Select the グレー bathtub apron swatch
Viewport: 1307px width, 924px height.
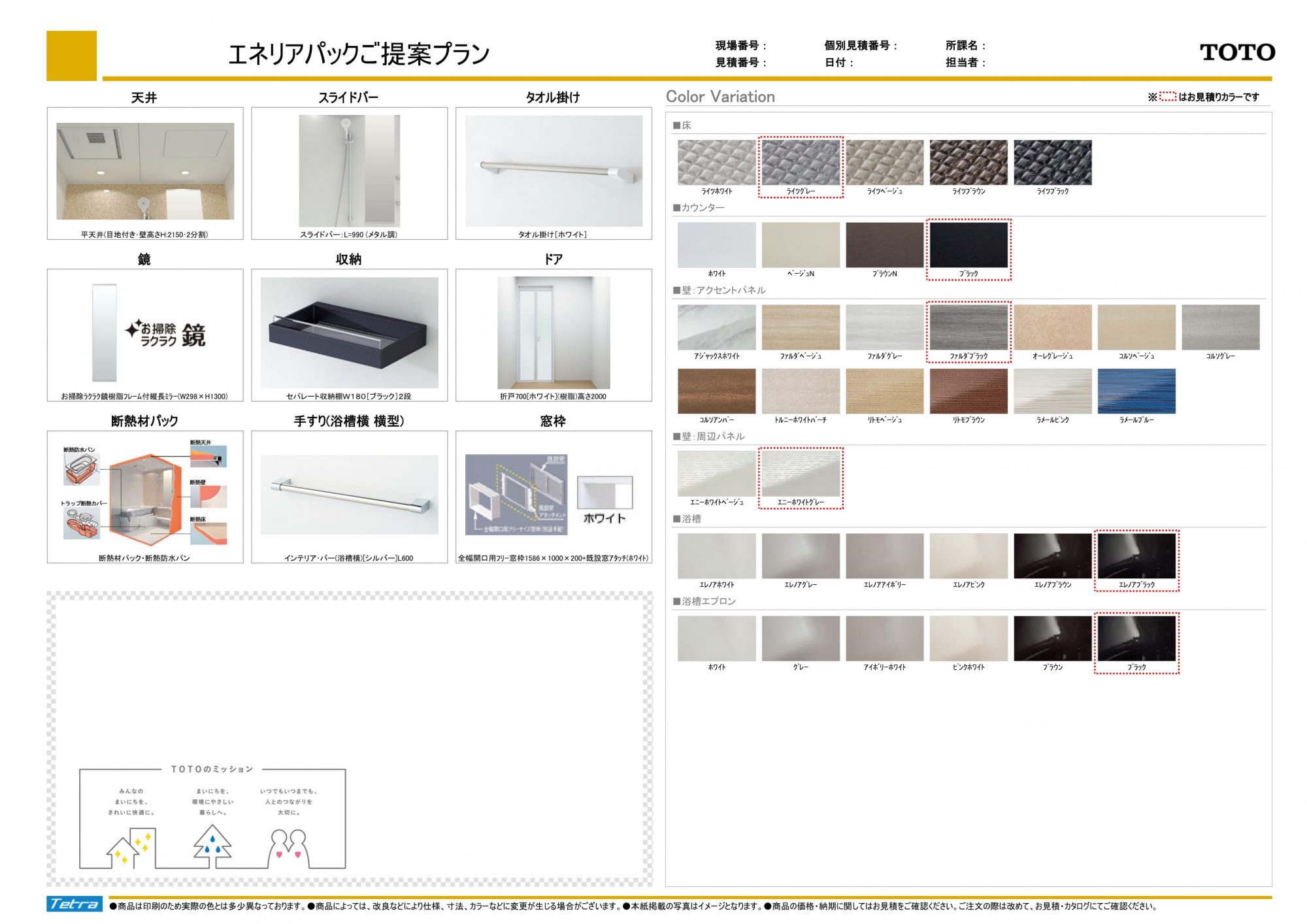(x=801, y=638)
